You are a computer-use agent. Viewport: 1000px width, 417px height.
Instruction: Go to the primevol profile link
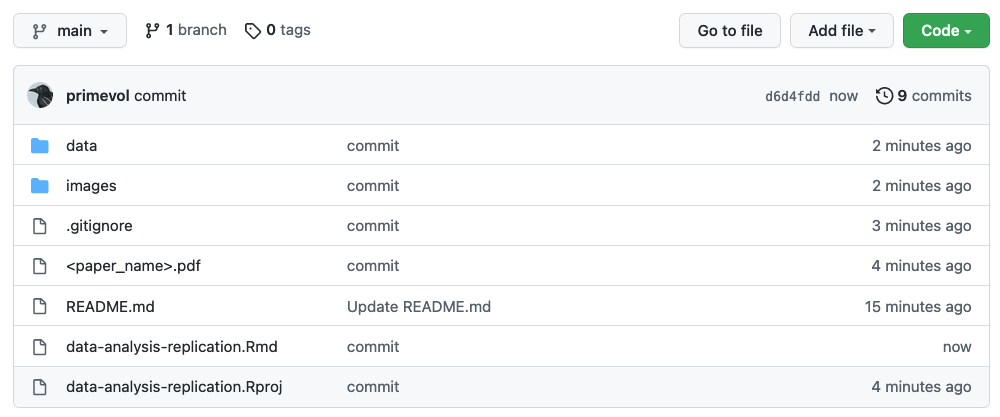pos(97,96)
